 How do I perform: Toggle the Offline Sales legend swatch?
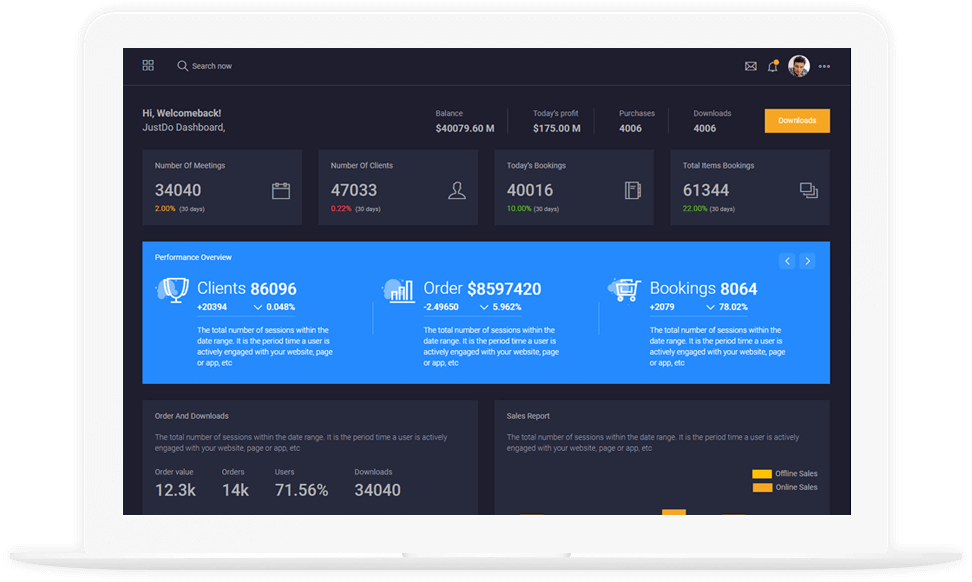click(x=762, y=474)
